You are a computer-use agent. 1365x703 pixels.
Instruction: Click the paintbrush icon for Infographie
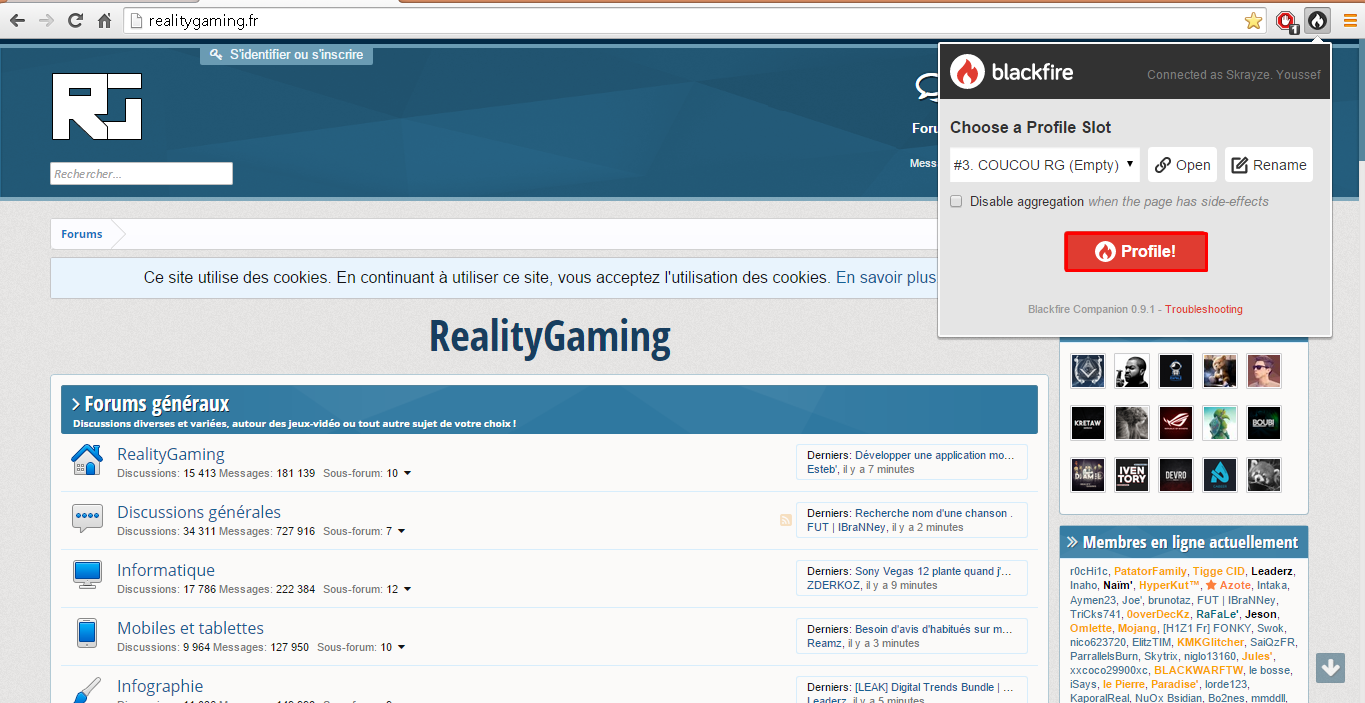pyautogui.click(x=87, y=690)
